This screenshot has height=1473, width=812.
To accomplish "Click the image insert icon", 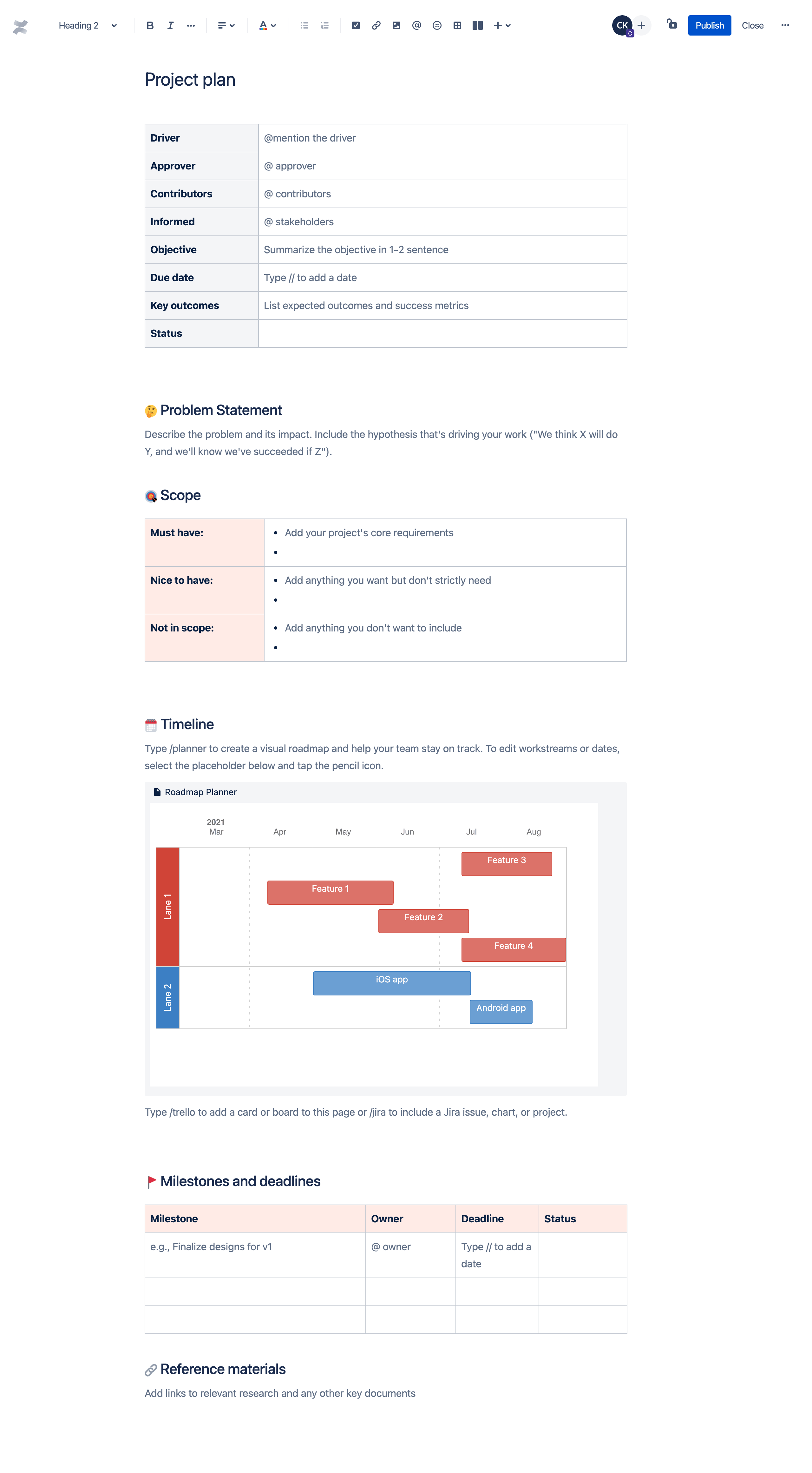I will 397,25.
